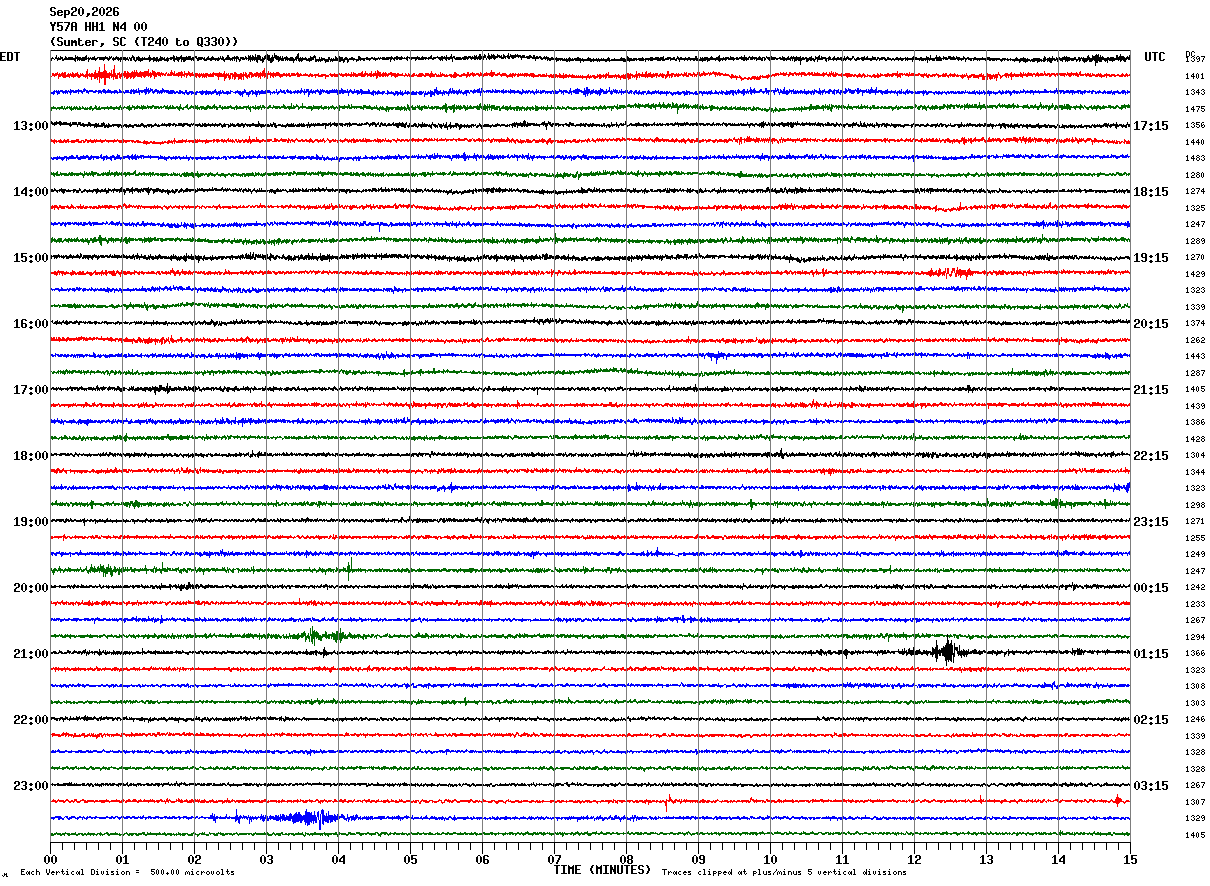
Task: Click the EDT timezone label
Action: pyautogui.click(x=10, y=57)
